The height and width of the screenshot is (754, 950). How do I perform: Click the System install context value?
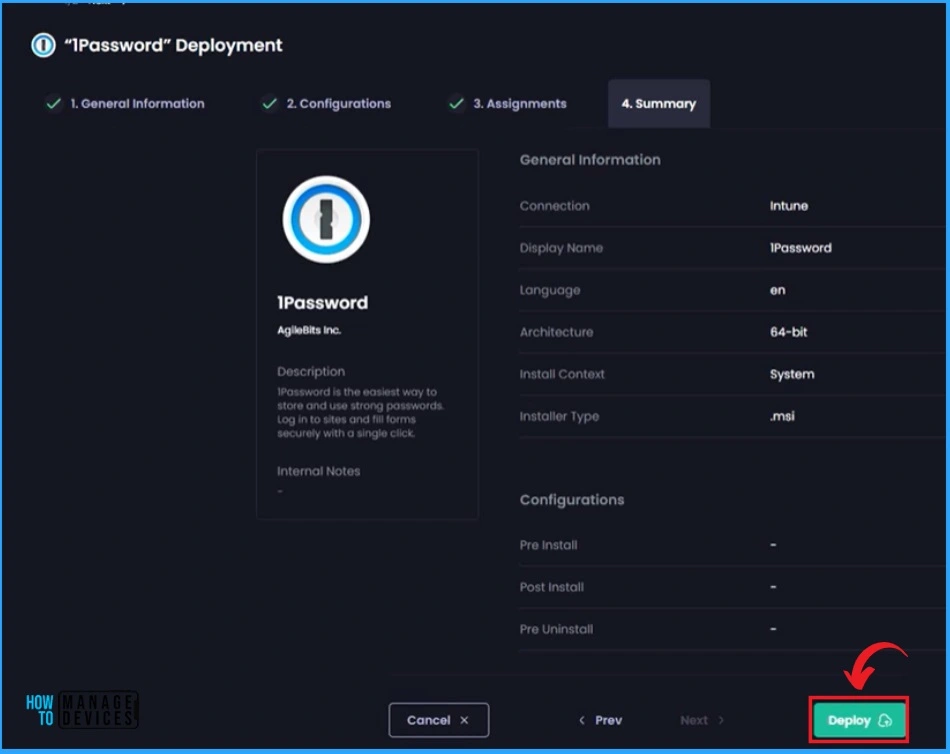coord(792,374)
